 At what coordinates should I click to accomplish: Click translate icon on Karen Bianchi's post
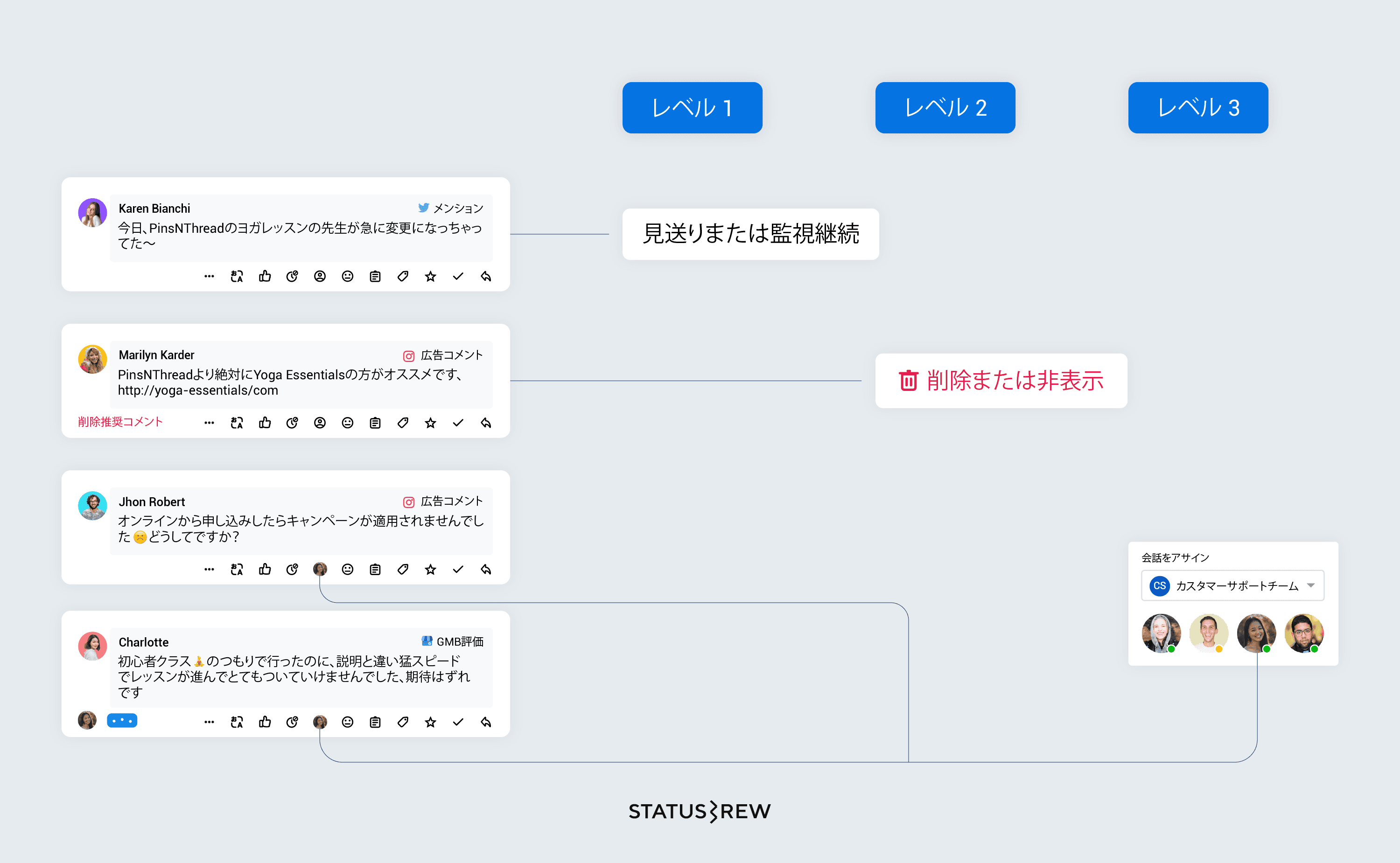237,276
